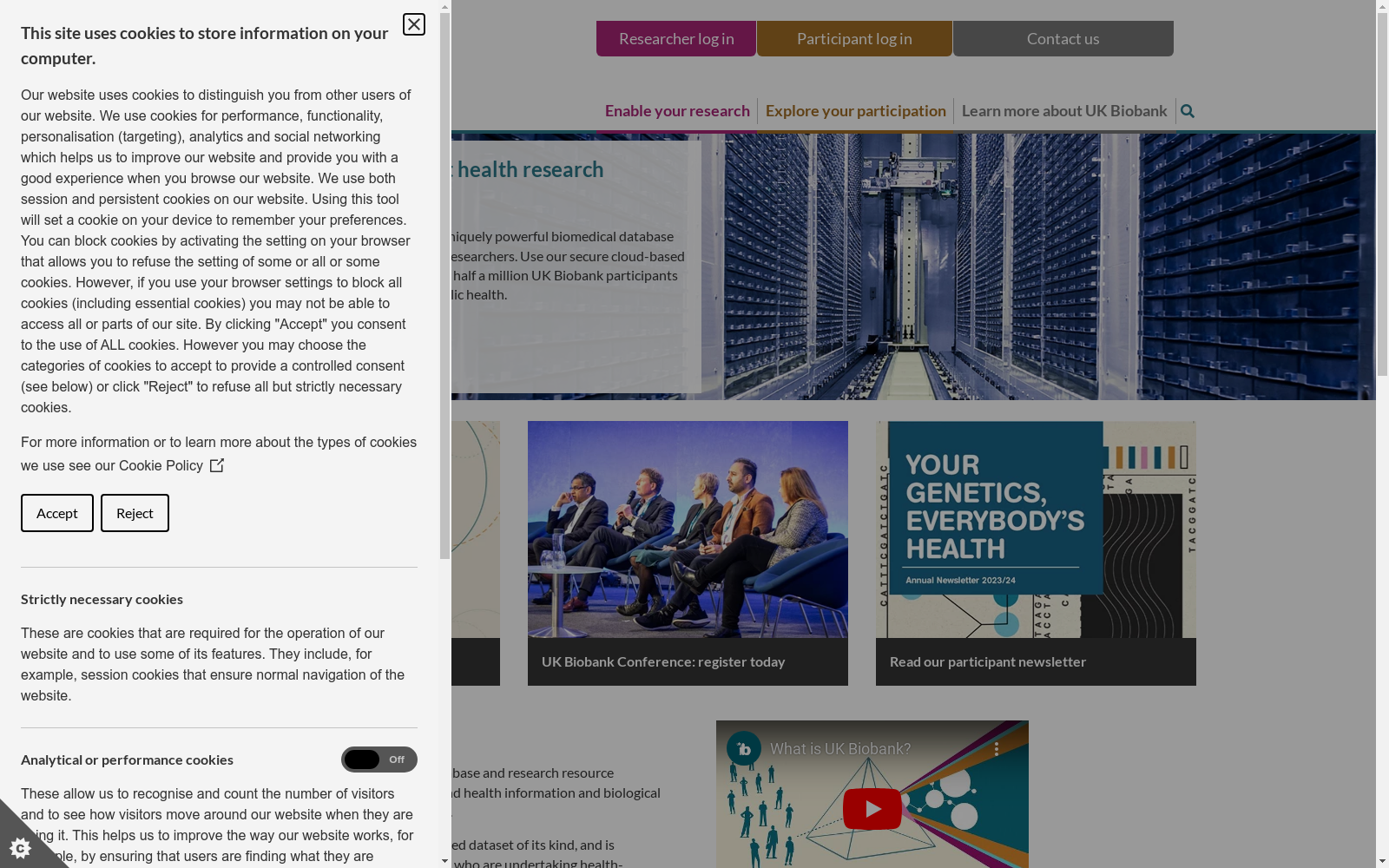Close the cookie consent panel
The image size is (1389, 868).
point(414,24)
